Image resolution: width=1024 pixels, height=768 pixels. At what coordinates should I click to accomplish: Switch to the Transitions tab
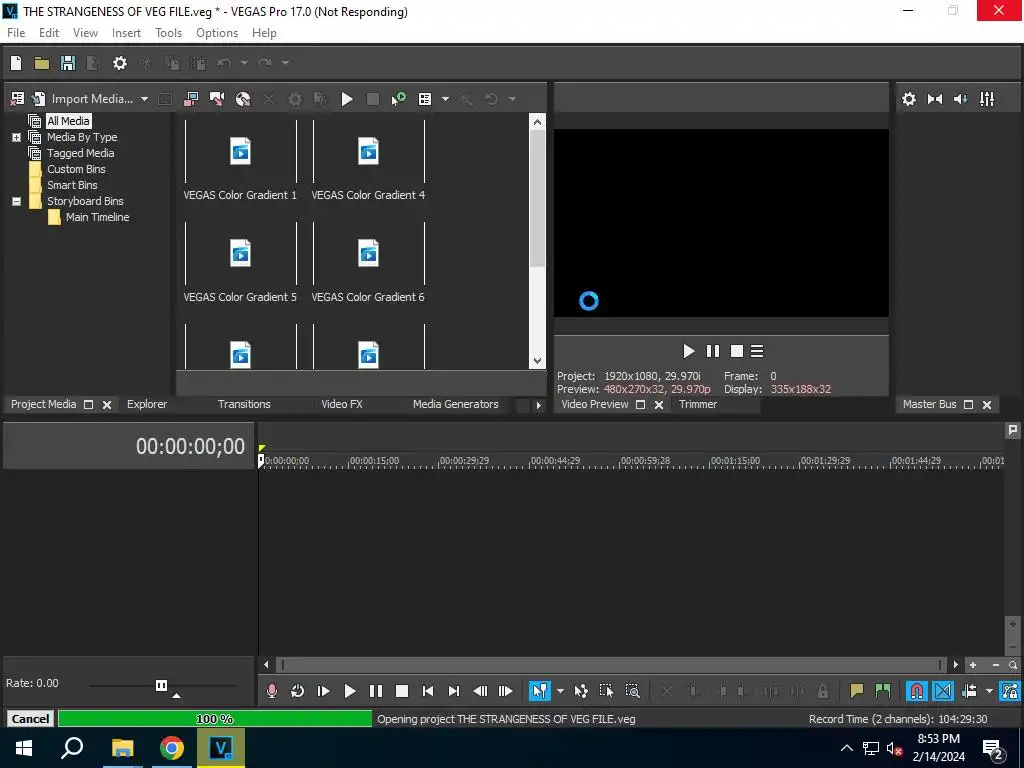[x=244, y=404]
